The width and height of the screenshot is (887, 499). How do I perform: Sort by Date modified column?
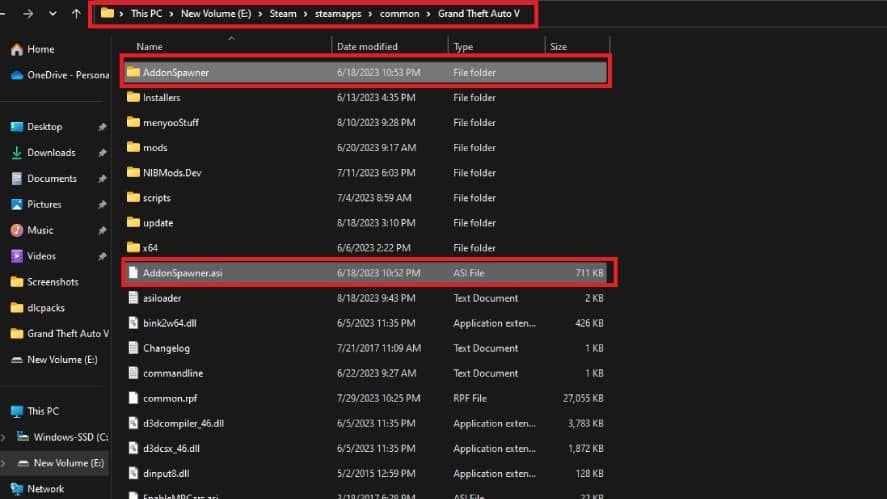click(x=367, y=47)
